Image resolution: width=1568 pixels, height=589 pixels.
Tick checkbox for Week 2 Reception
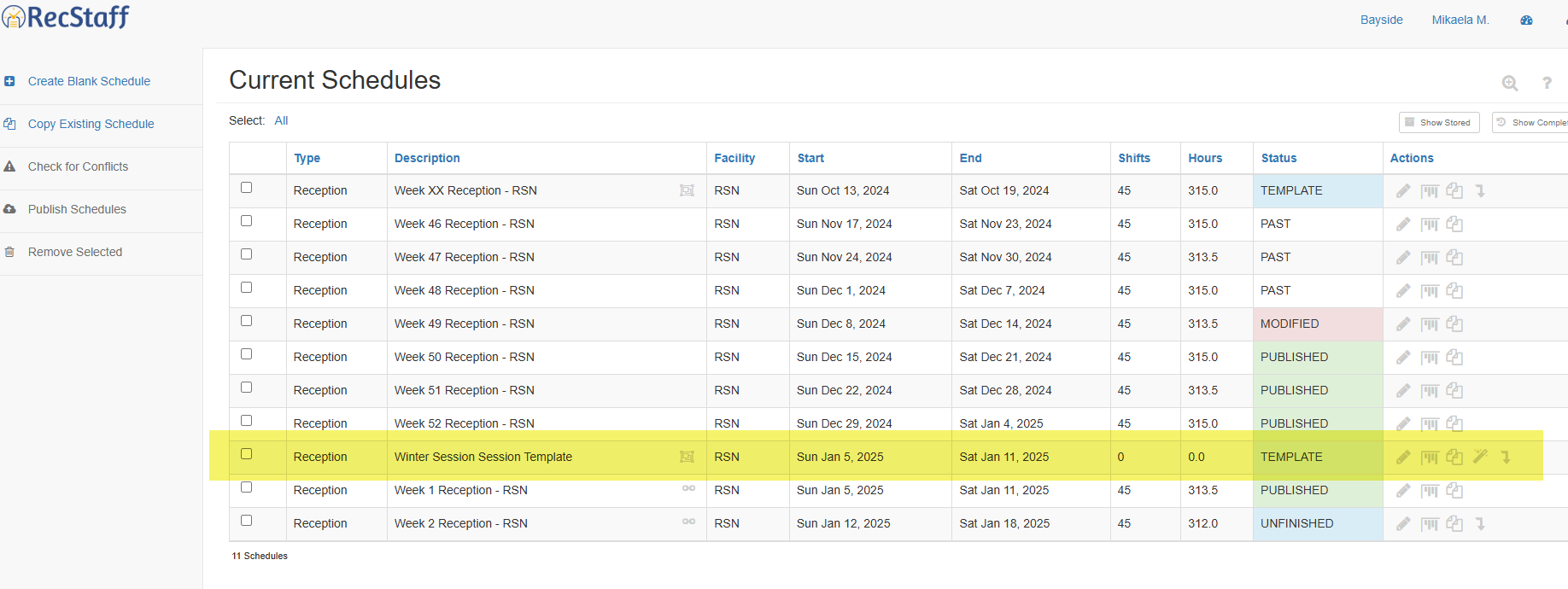tap(247, 521)
